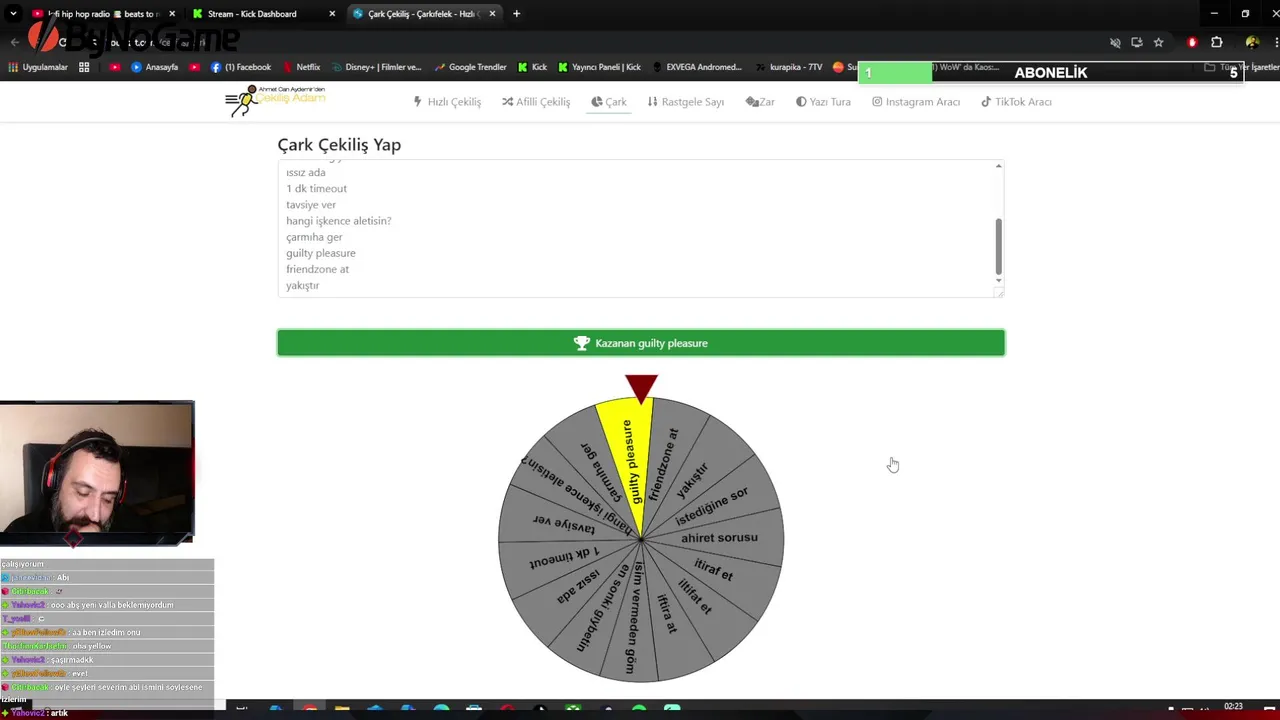Open the Afilli Çekiliş menu item
Viewport: 1280px width, 720px height.
pos(536,102)
